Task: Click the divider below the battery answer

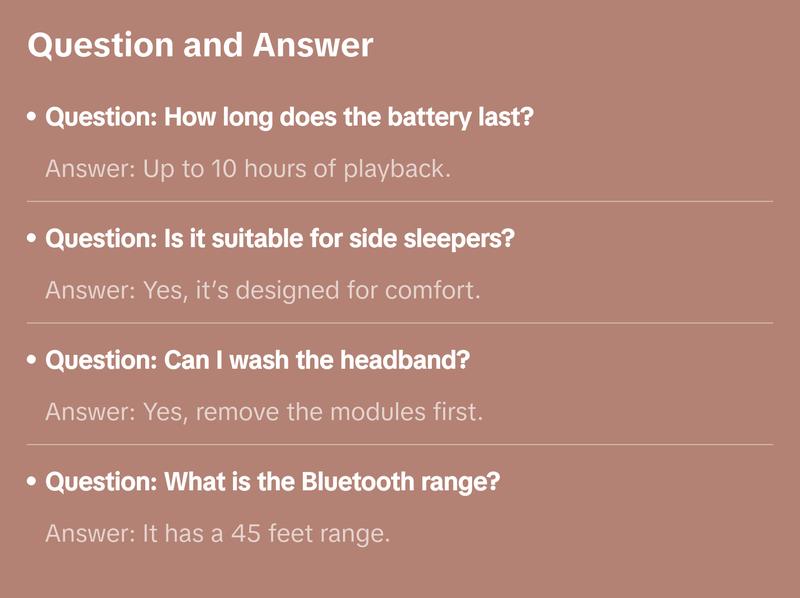Action: (x=400, y=201)
